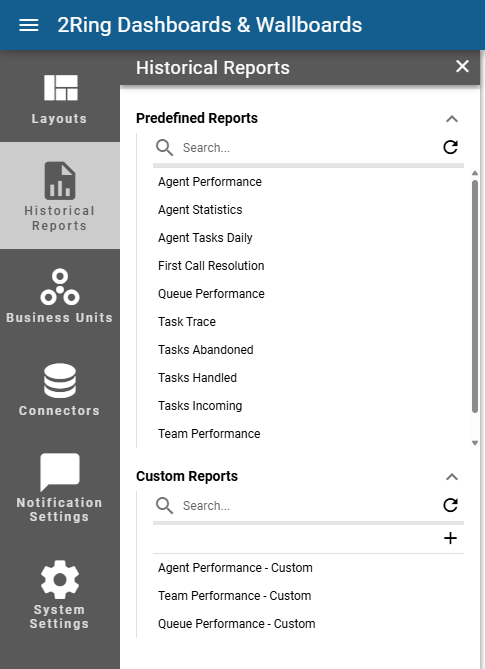Click the scrollbar up arrow in predefined list
Image resolution: width=485 pixels, height=669 pixels.
pos(475,173)
